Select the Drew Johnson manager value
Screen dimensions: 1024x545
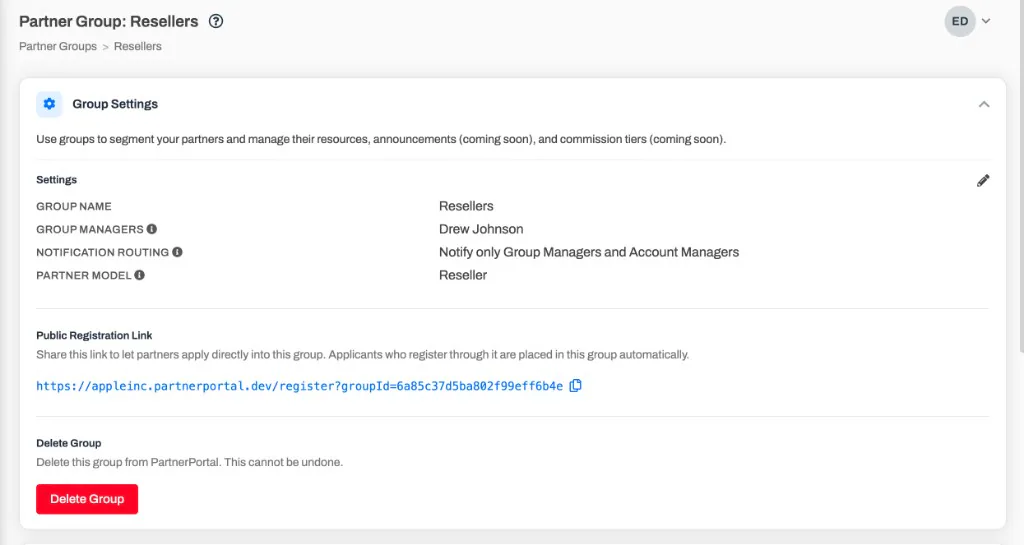[481, 229]
